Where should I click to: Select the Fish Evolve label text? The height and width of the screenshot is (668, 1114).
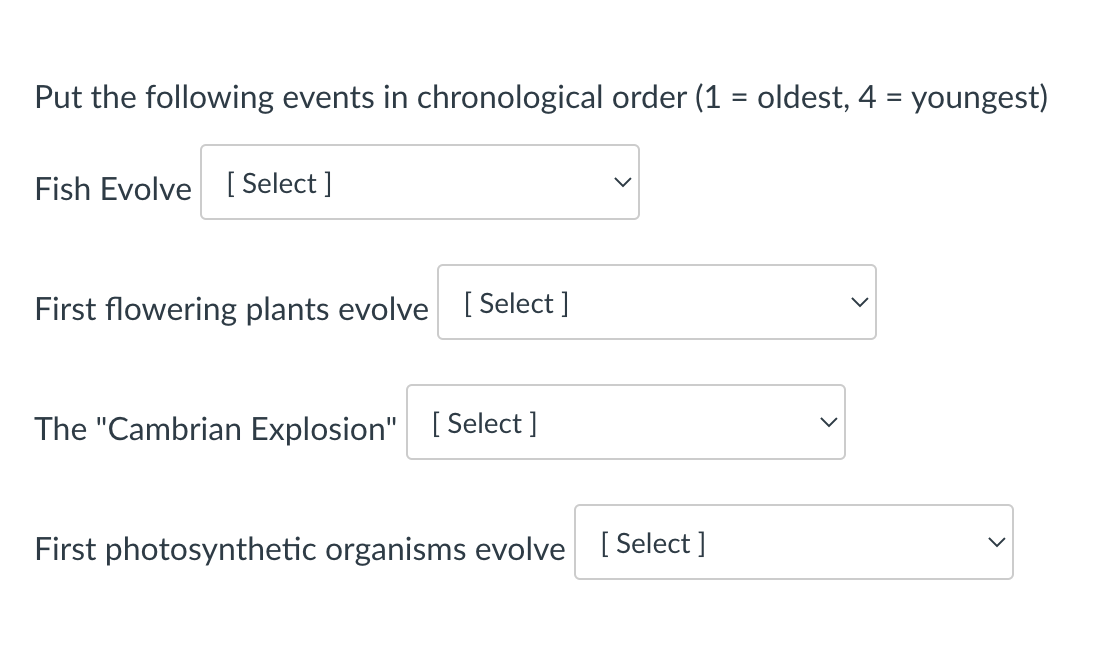coord(113,189)
